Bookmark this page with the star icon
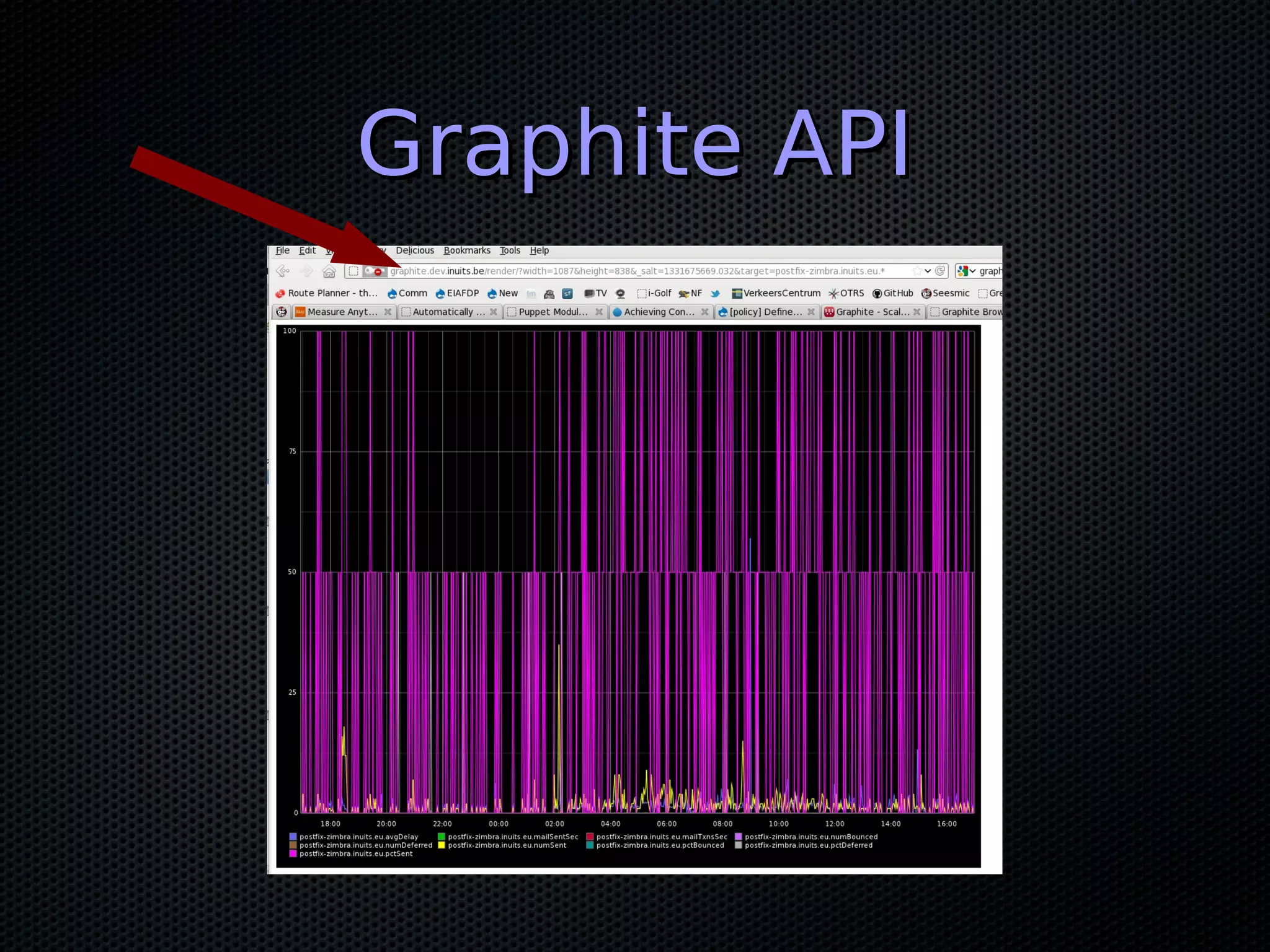This screenshot has width=1270, height=952. [x=917, y=271]
